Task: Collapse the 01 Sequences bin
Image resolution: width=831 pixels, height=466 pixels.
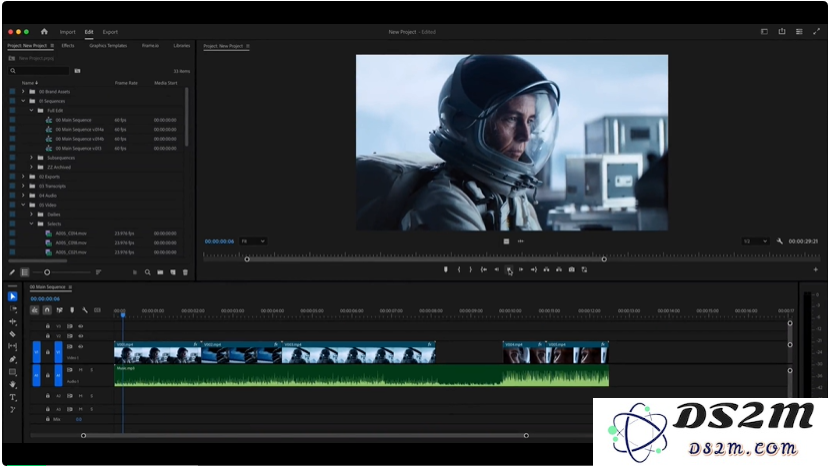Action: point(23,101)
